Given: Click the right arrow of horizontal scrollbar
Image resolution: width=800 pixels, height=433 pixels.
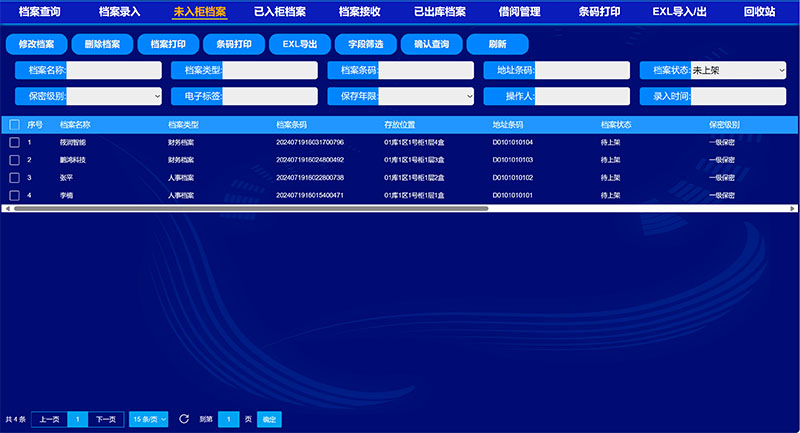Looking at the screenshot, I should click(794, 209).
